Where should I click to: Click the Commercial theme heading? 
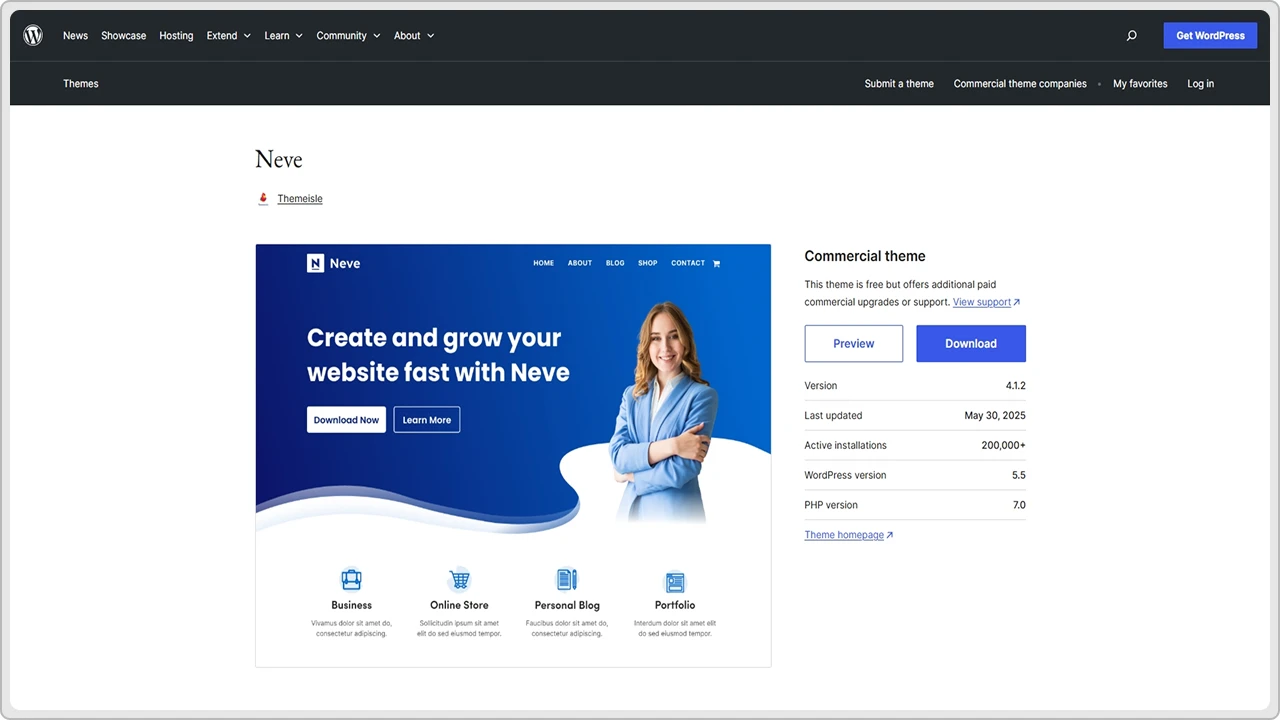pos(865,256)
